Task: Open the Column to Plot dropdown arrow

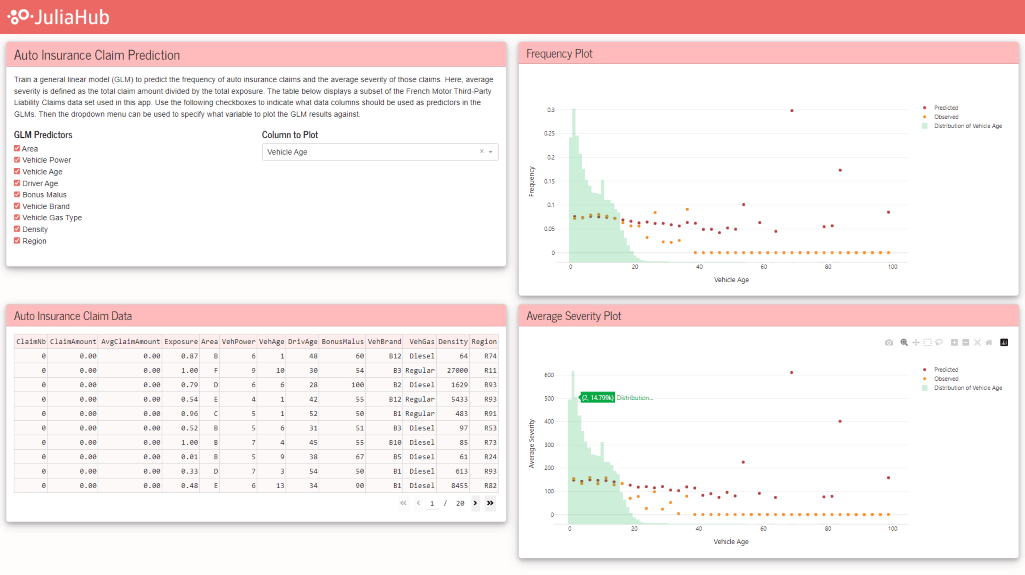Action: pyautogui.click(x=490, y=152)
